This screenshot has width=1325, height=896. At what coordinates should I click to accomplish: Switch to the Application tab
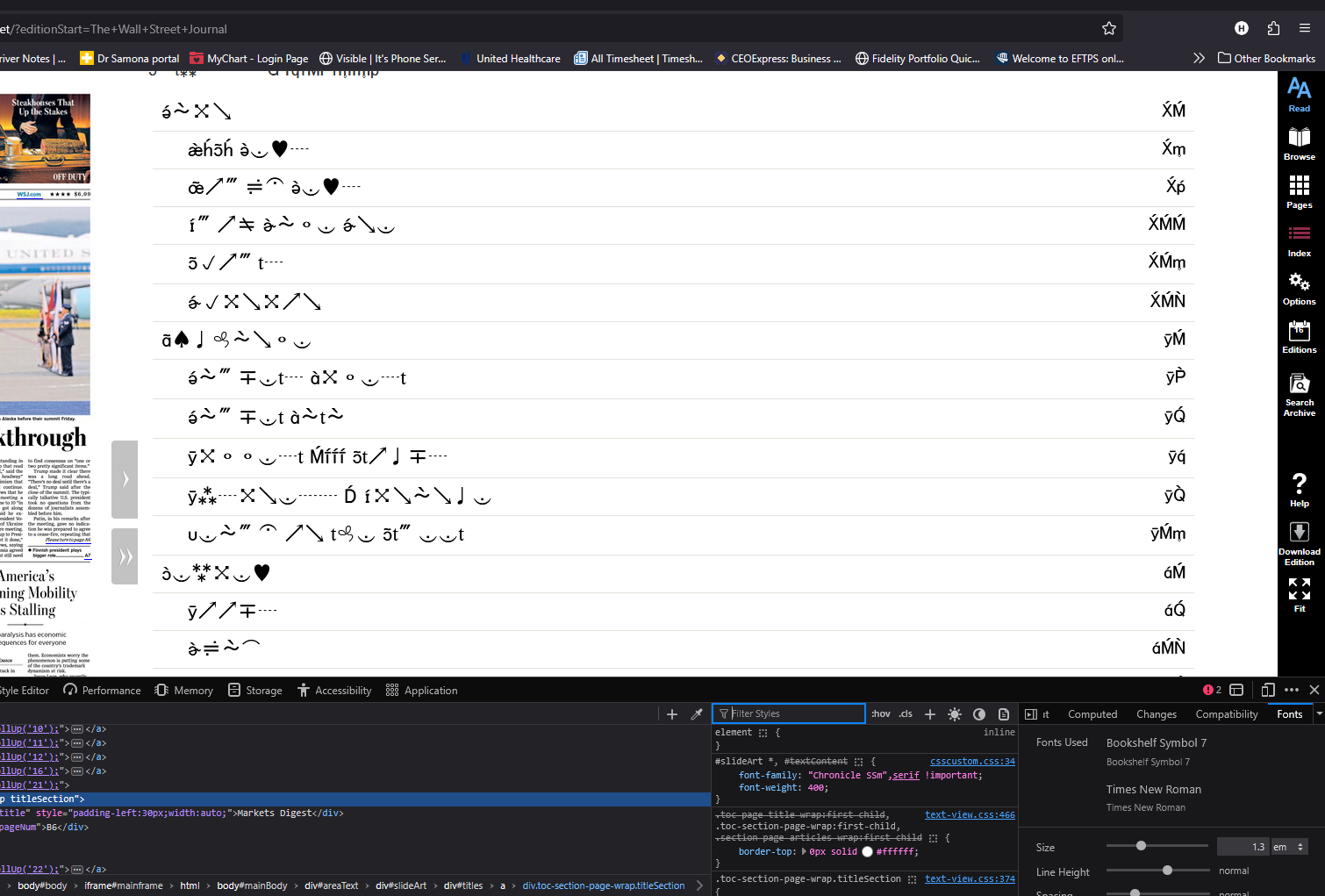pos(422,691)
